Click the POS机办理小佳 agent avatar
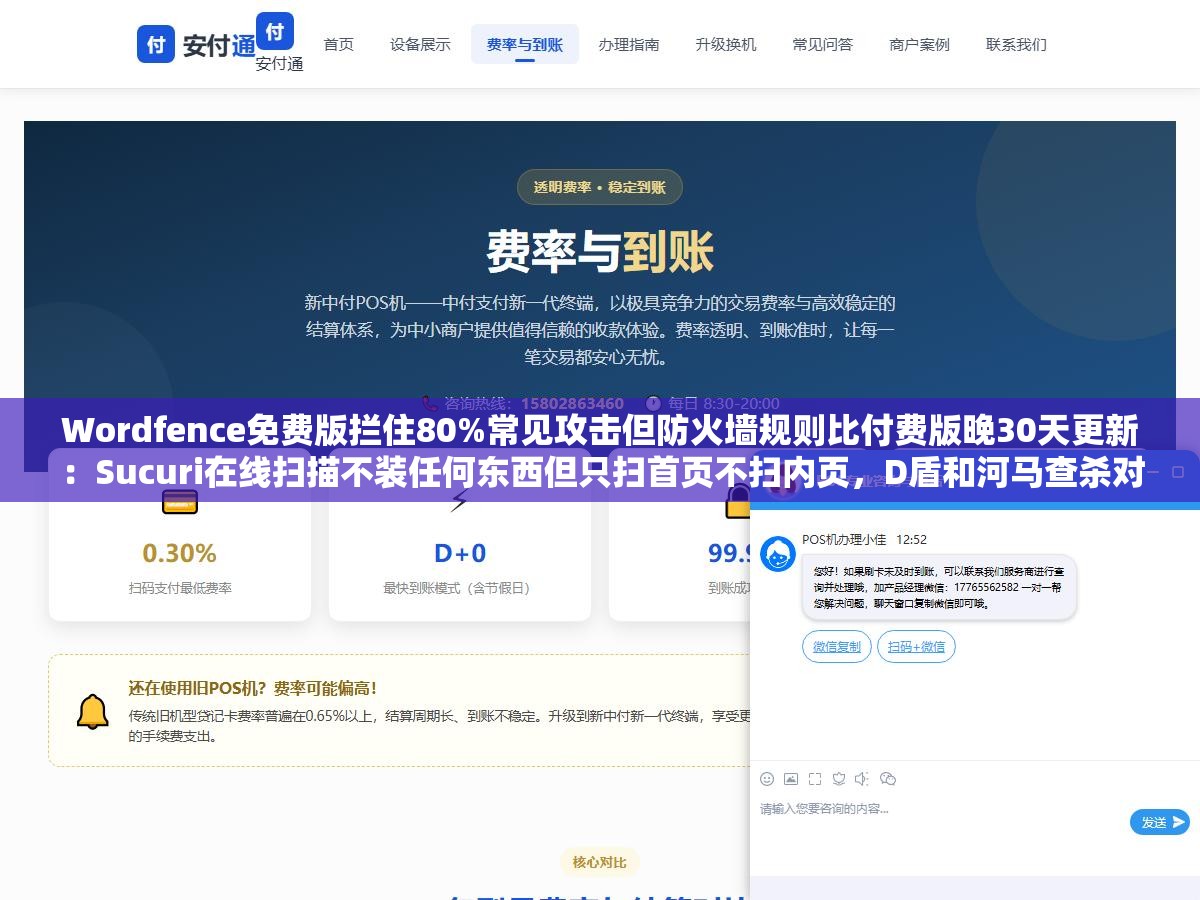 tap(778, 554)
